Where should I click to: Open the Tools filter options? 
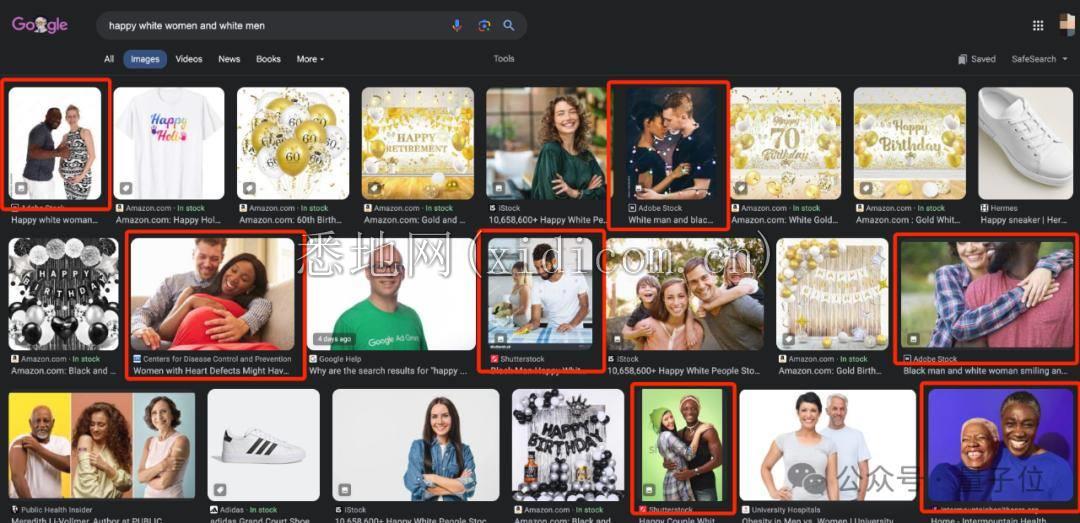(504, 59)
